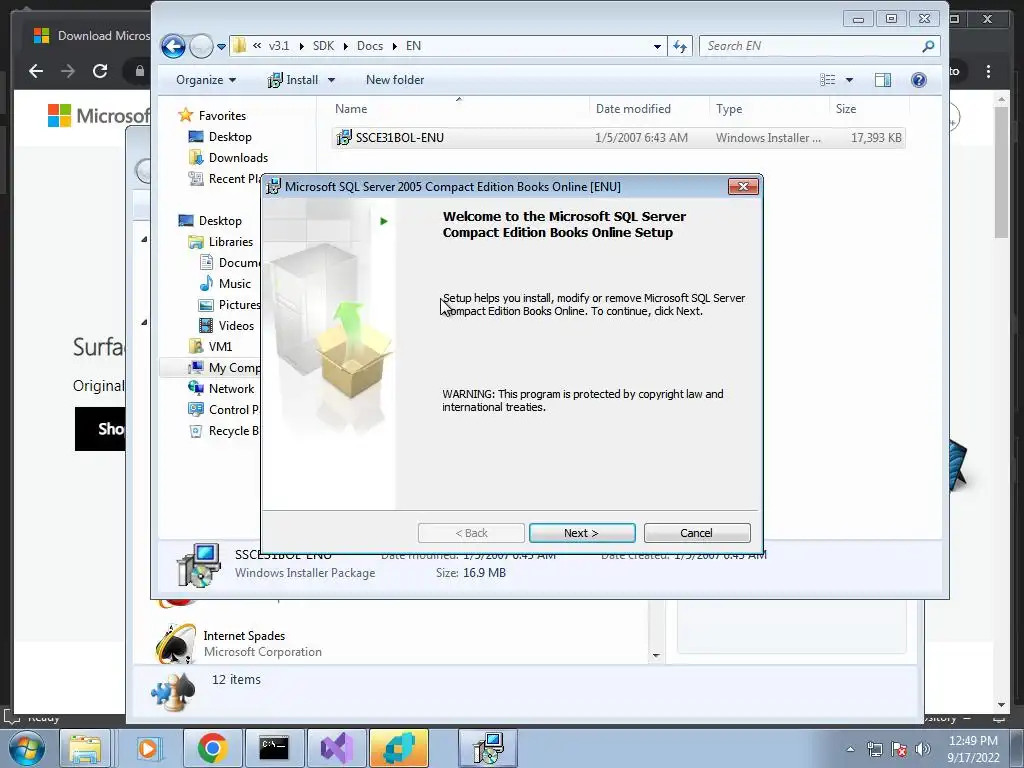Screen dimensions: 1024x768
Task: Change the view icon in Explorer toolbar
Action: (828, 80)
